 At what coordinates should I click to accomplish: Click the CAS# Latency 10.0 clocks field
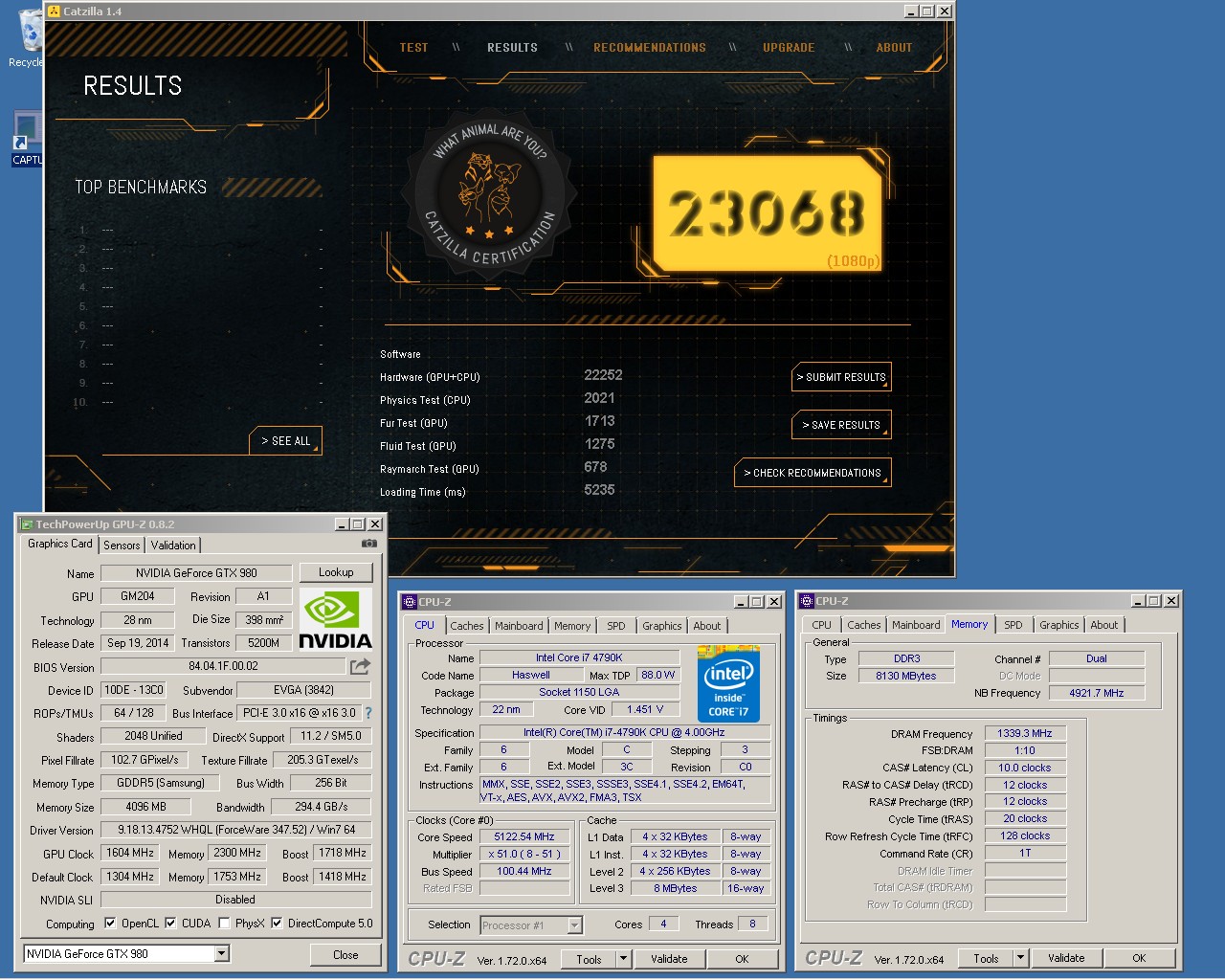(1025, 768)
